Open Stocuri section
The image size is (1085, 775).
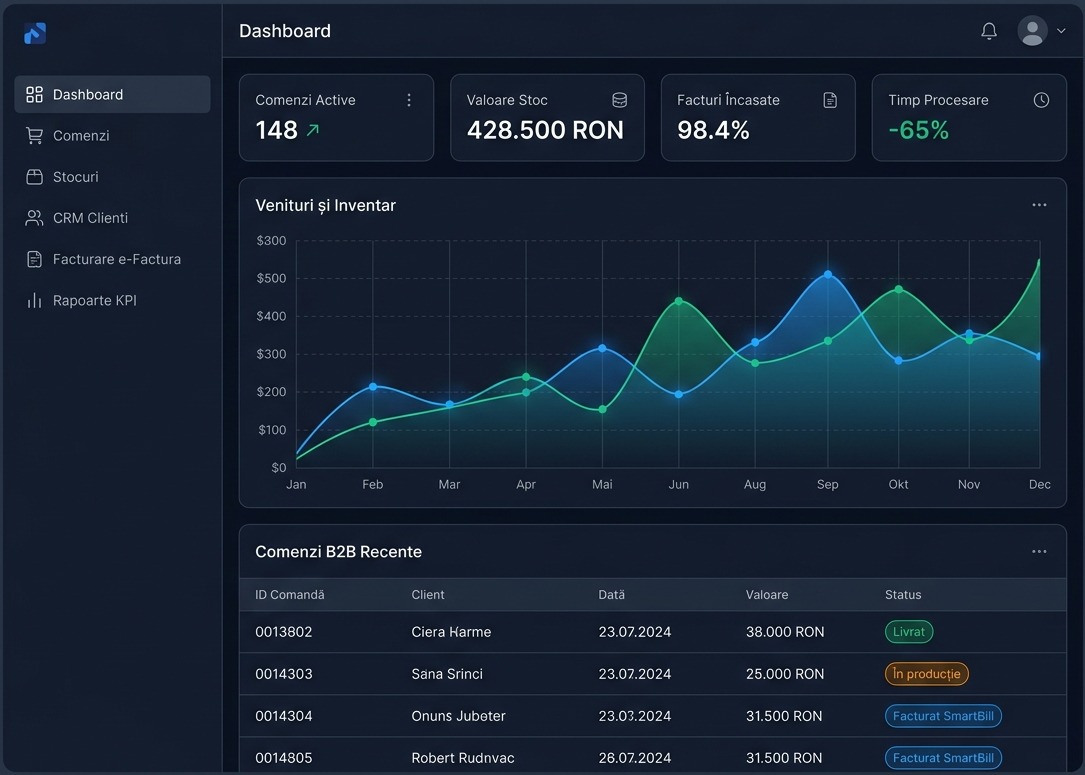tap(112, 177)
